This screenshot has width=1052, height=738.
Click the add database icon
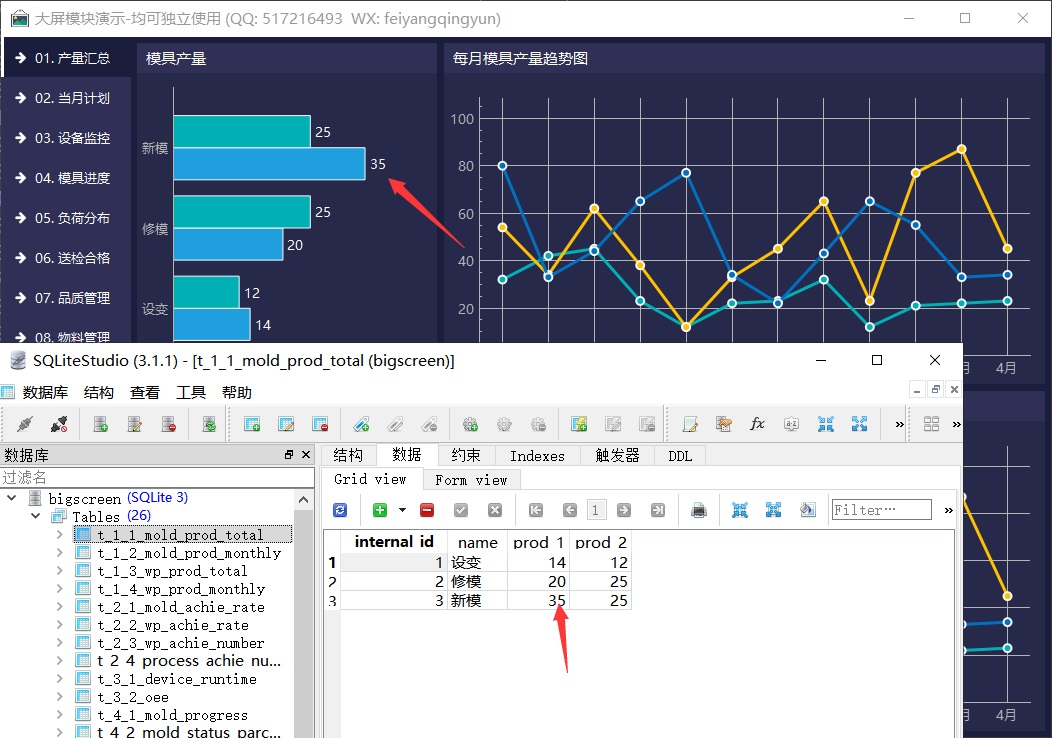(100, 424)
